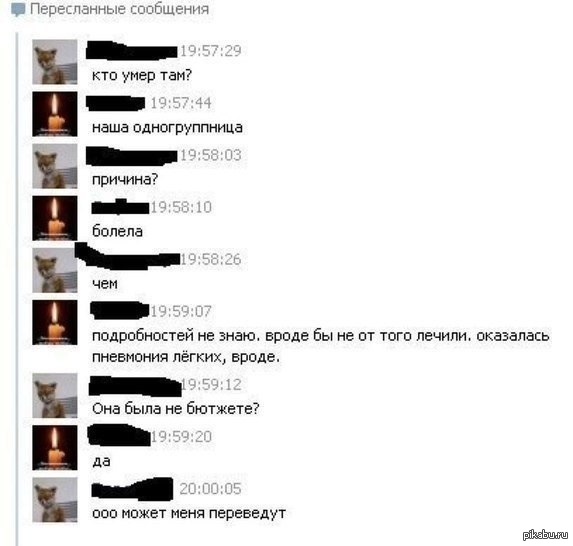Click fox avatar beside the 'причина?' message
The width and height of the screenshot is (573, 546).
(x=55, y=166)
